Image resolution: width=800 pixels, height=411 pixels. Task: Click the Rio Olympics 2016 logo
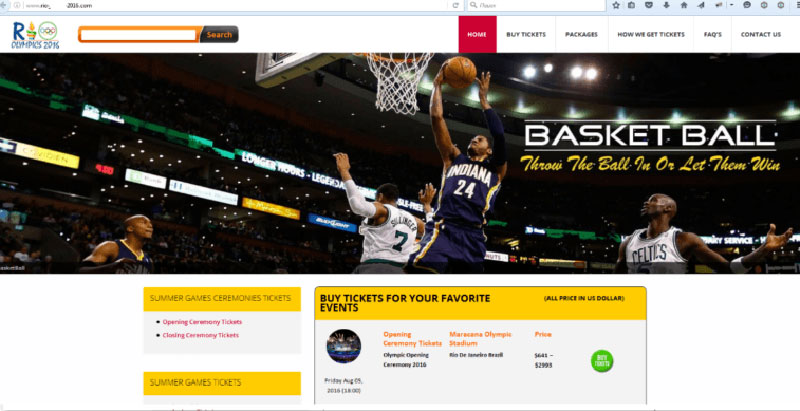(35, 35)
